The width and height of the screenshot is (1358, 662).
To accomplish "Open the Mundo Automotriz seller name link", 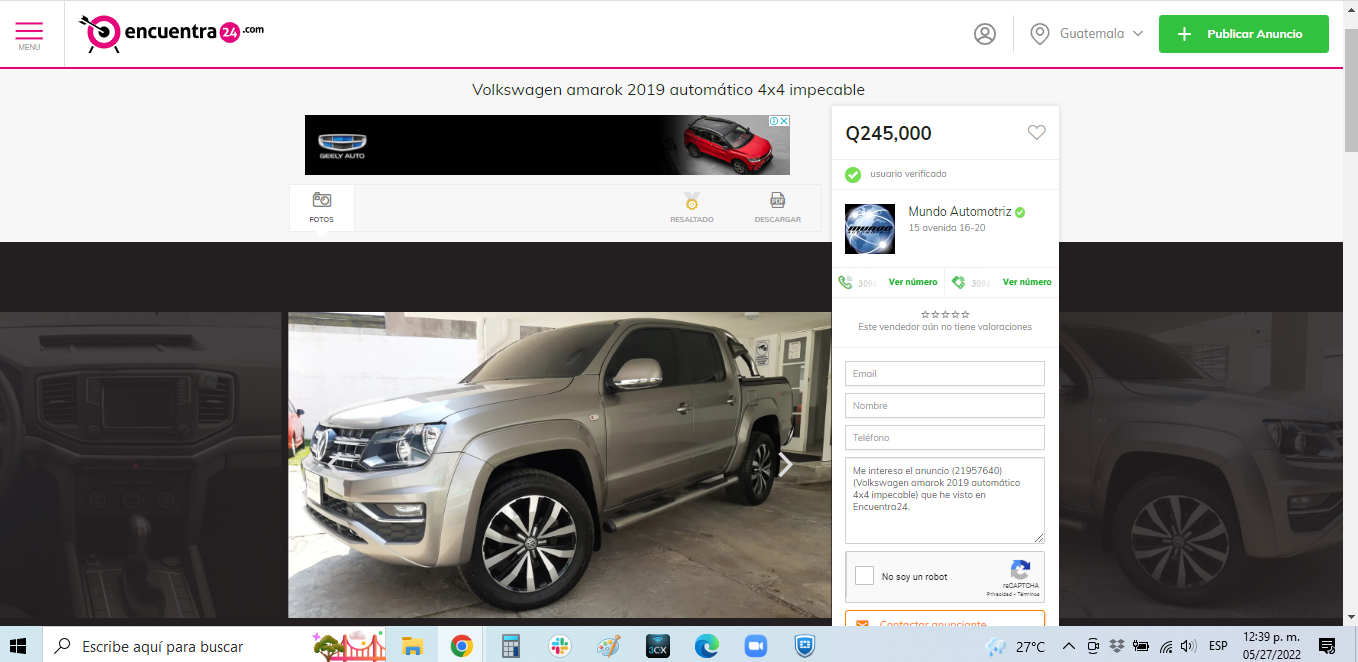I will tap(960, 212).
